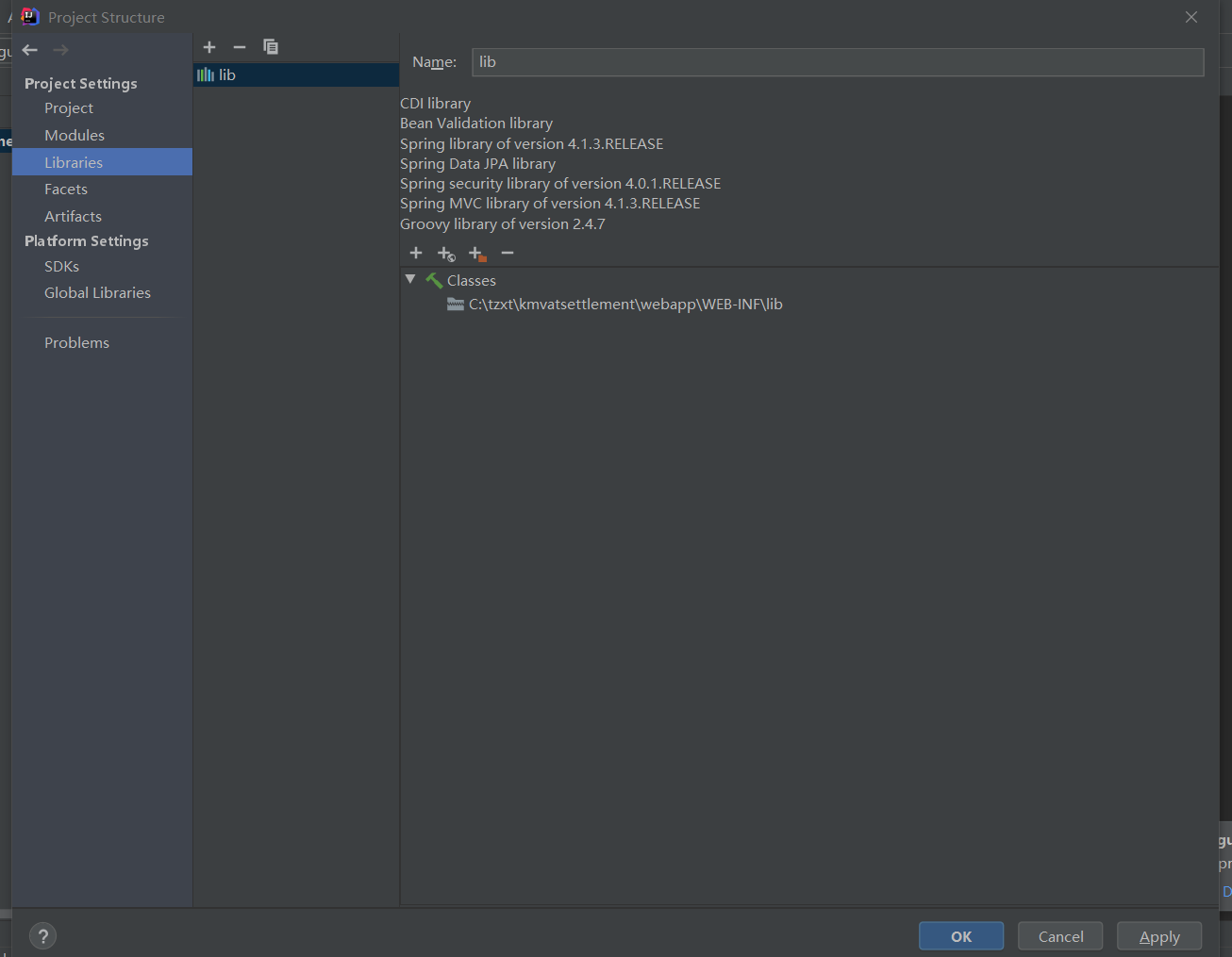Remove selected root with minus icon
The height and width of the screenshot is (957, 1232).
click(x=508, y=253)
